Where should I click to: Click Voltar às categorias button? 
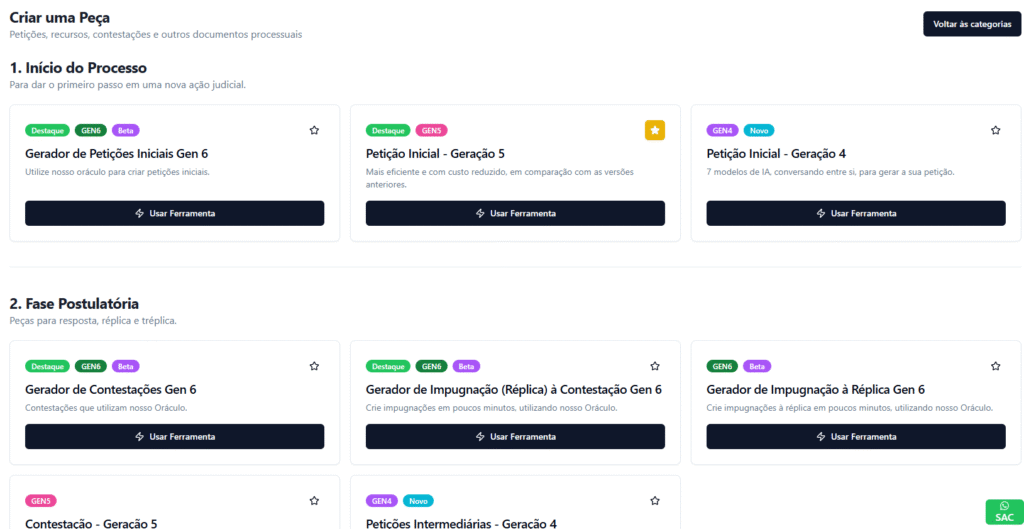click(971, 24)
